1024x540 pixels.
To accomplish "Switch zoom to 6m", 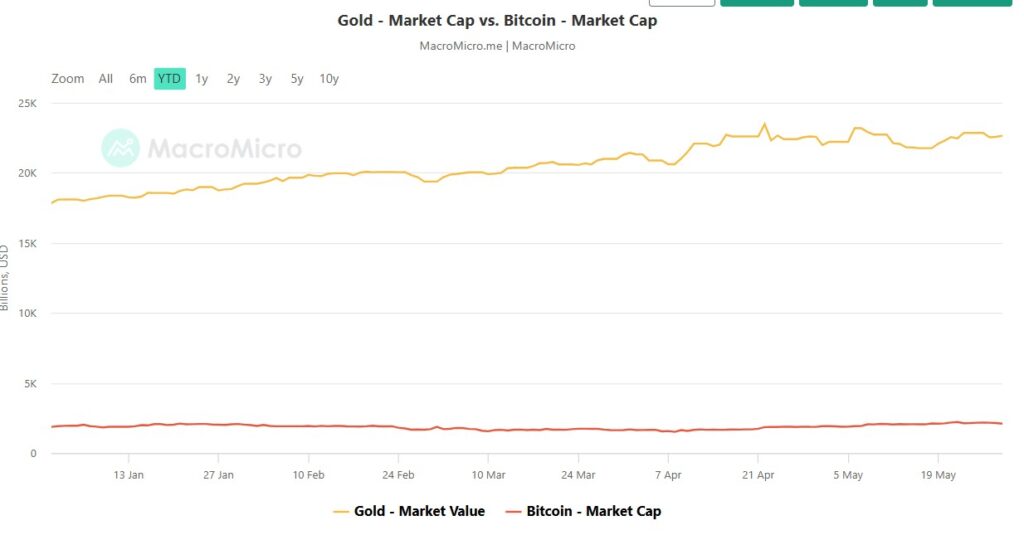I will pyautogui.click(x=138, y=79).
